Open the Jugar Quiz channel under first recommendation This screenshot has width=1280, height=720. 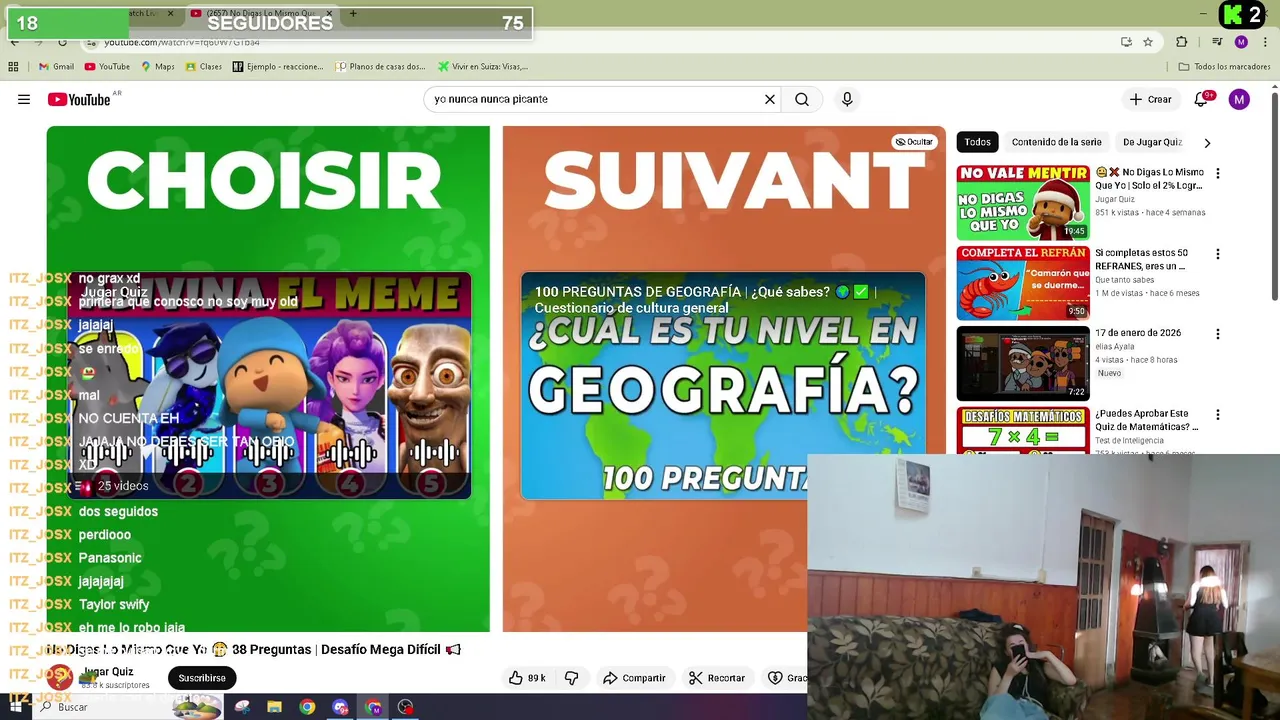[1115, 199]
